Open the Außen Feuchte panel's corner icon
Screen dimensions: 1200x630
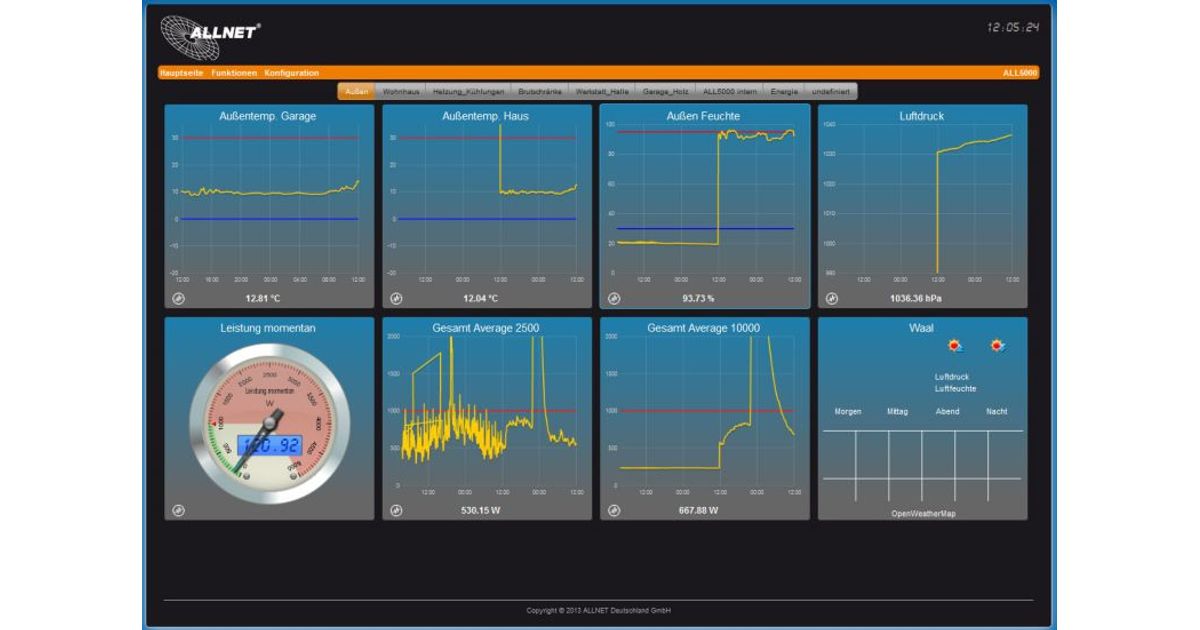tap(614, 298)
